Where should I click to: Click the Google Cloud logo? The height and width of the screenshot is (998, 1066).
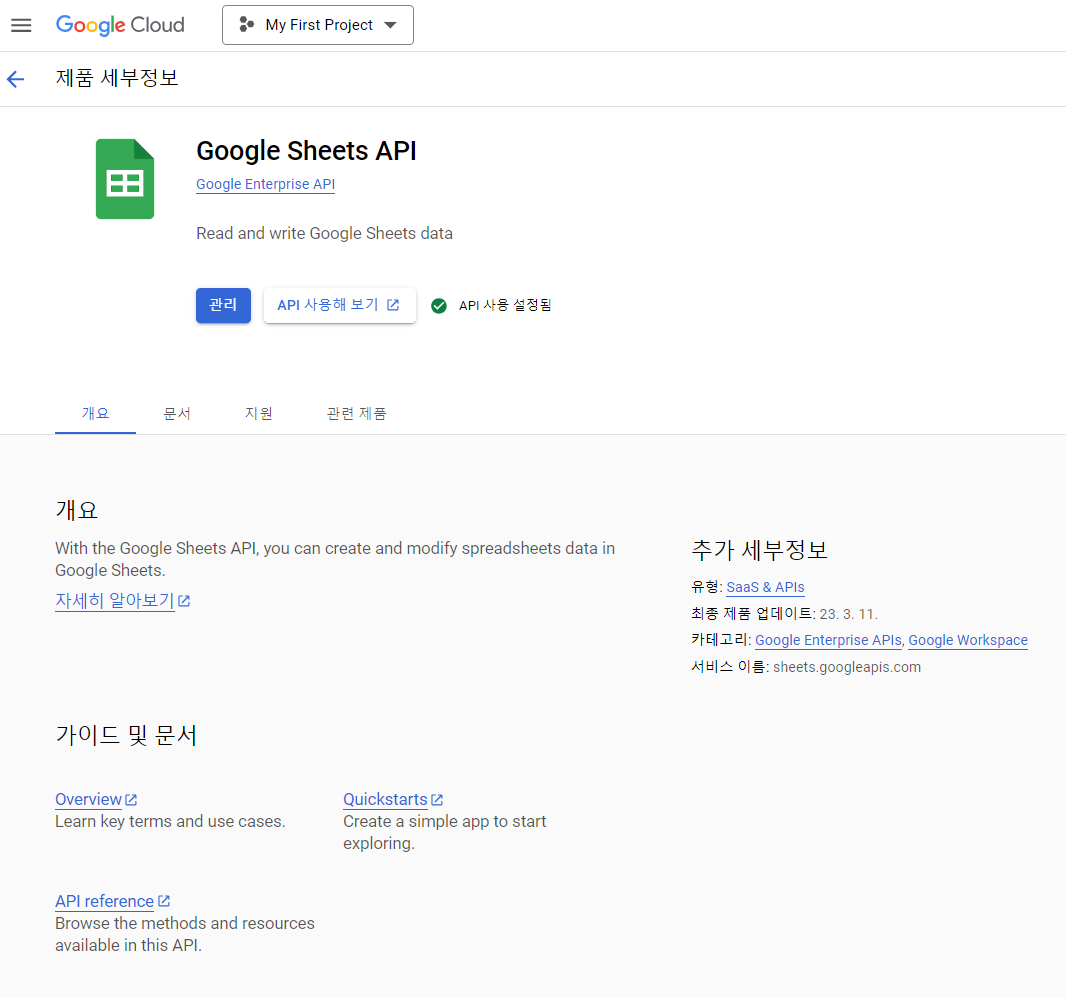[120, 25]
